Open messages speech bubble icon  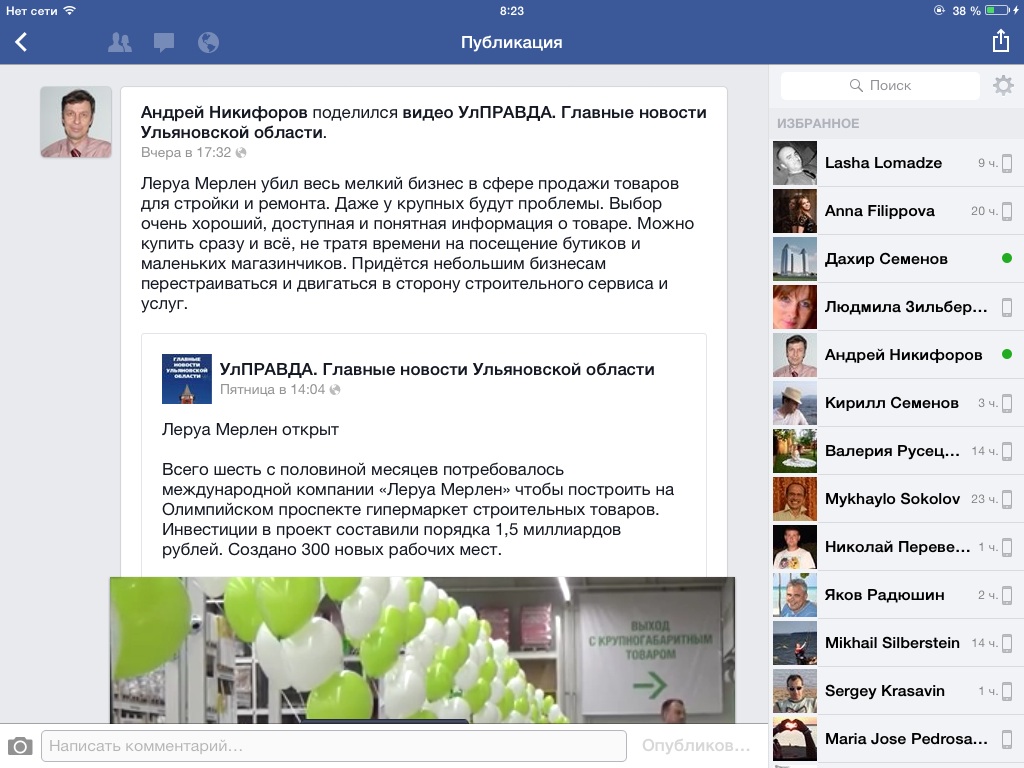click(x=164, y=42)
